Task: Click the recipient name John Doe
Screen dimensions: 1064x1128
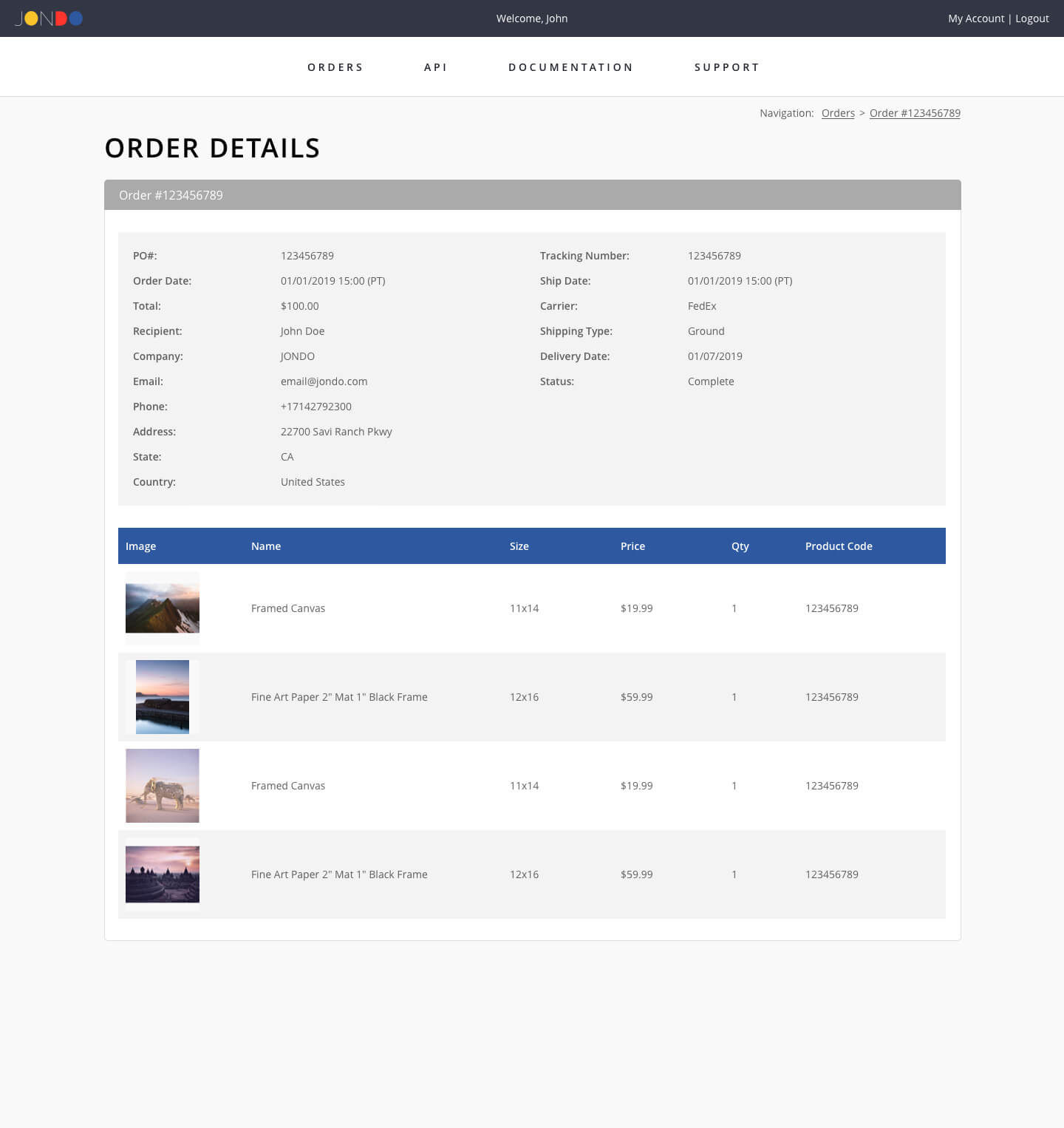Action: pyautogui.click(x=302, y=331)
